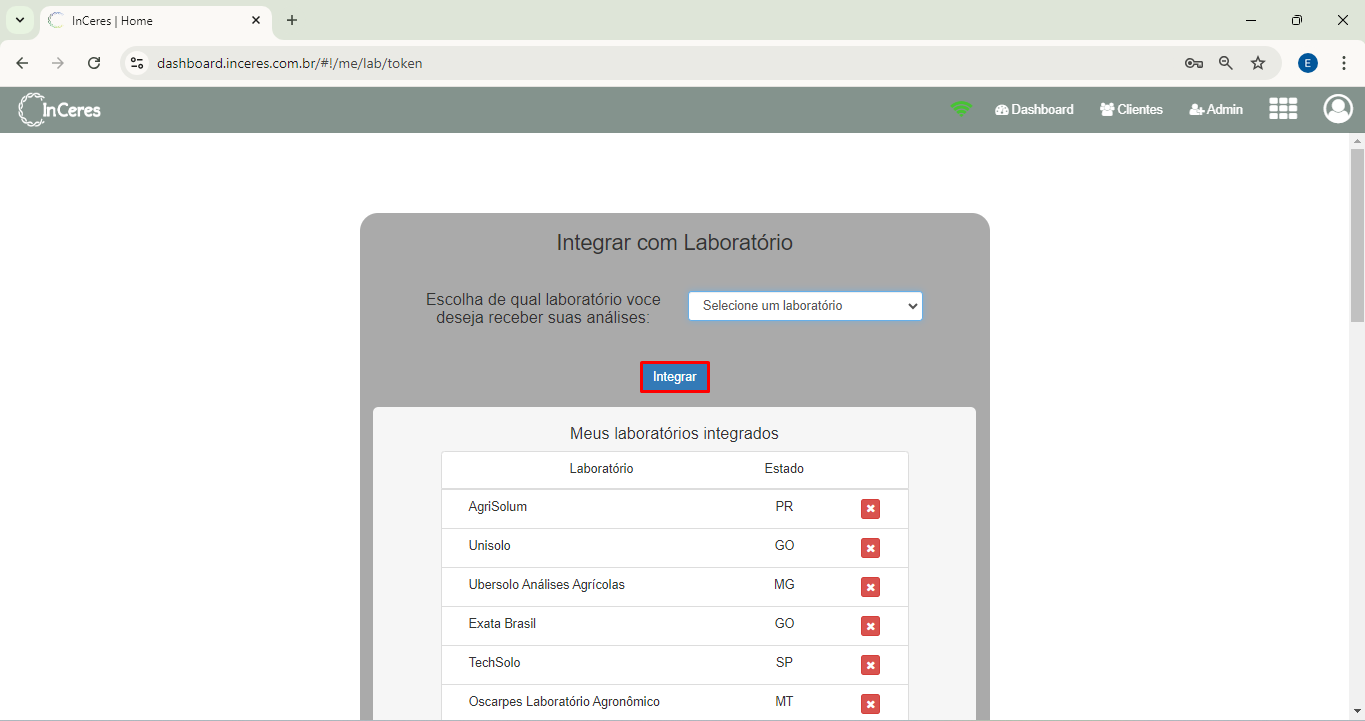Delete the Exata Brasil integration
Viewport: 1365px width, 721px height.
[870, 626]
